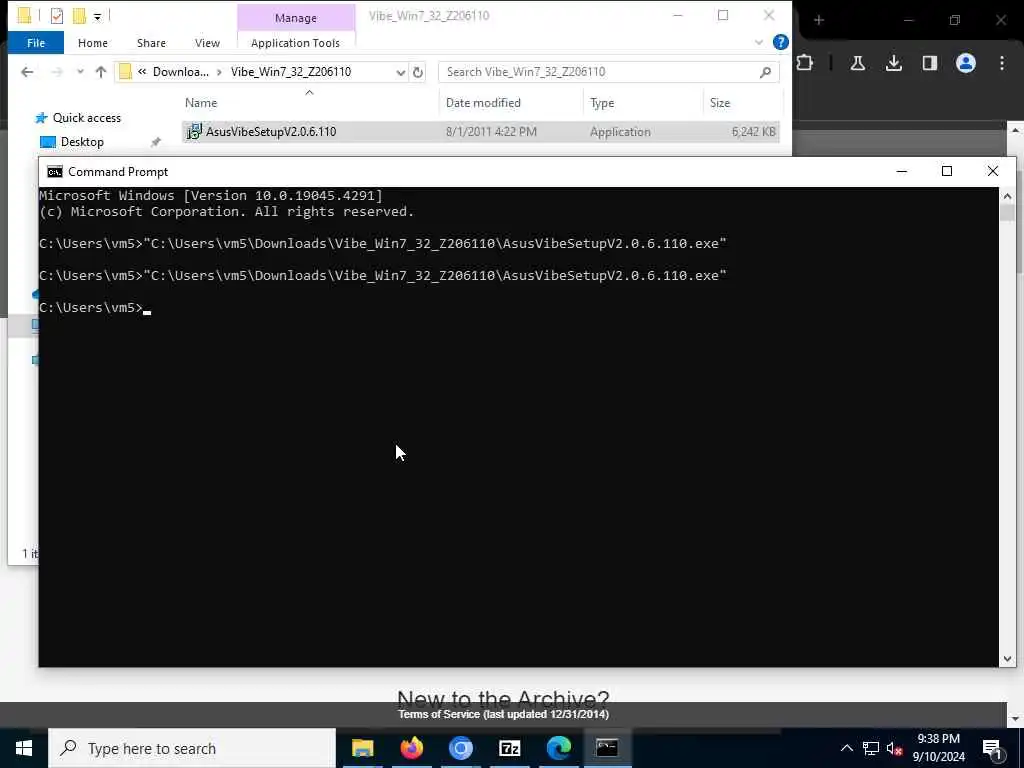Viewport: 1024px width, 768px height.
Task: Click the search magnifier icon in Explorer
Action: (765, 72)
